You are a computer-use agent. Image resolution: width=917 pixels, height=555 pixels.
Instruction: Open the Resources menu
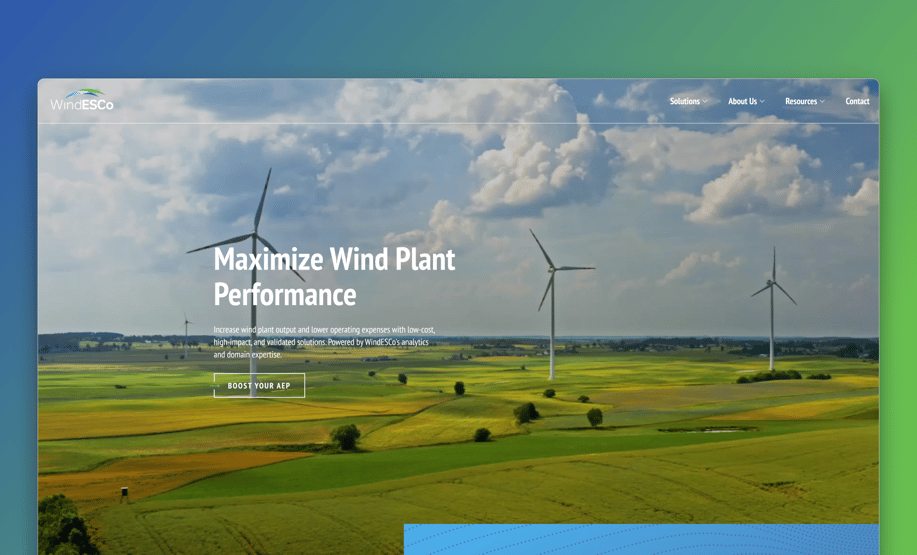800,101
